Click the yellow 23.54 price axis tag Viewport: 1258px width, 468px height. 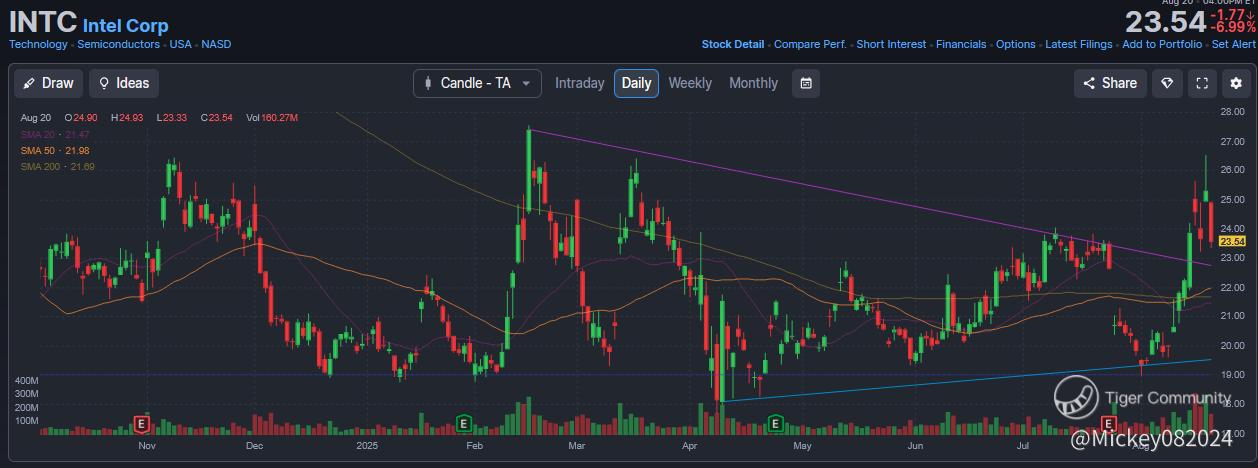[1232, 241]
